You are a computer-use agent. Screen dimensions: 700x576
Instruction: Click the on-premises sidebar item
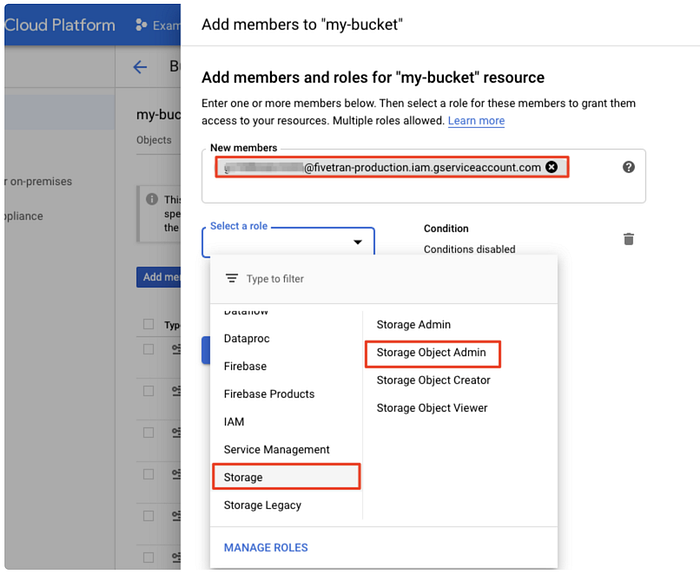(x=38, y=181)
